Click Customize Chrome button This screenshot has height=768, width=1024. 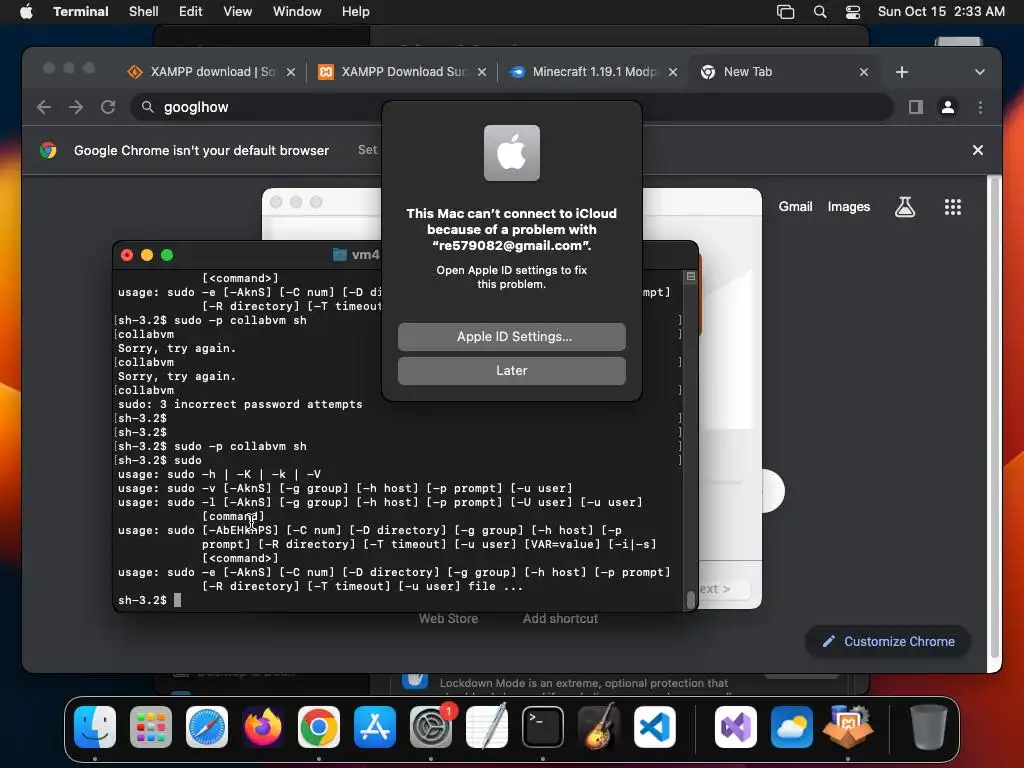888,641
